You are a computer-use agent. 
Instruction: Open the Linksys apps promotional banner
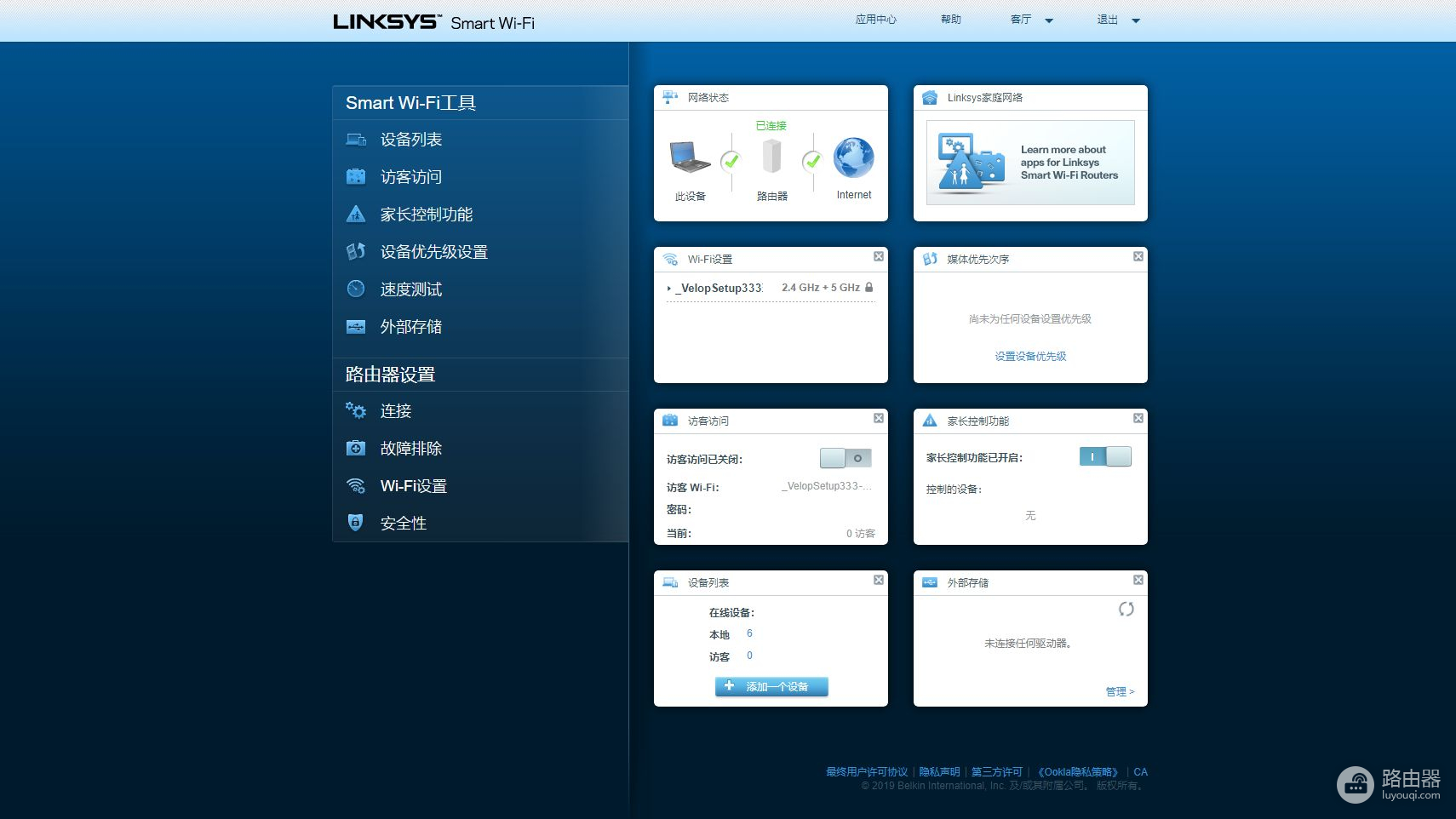[x=1030, y=162]
